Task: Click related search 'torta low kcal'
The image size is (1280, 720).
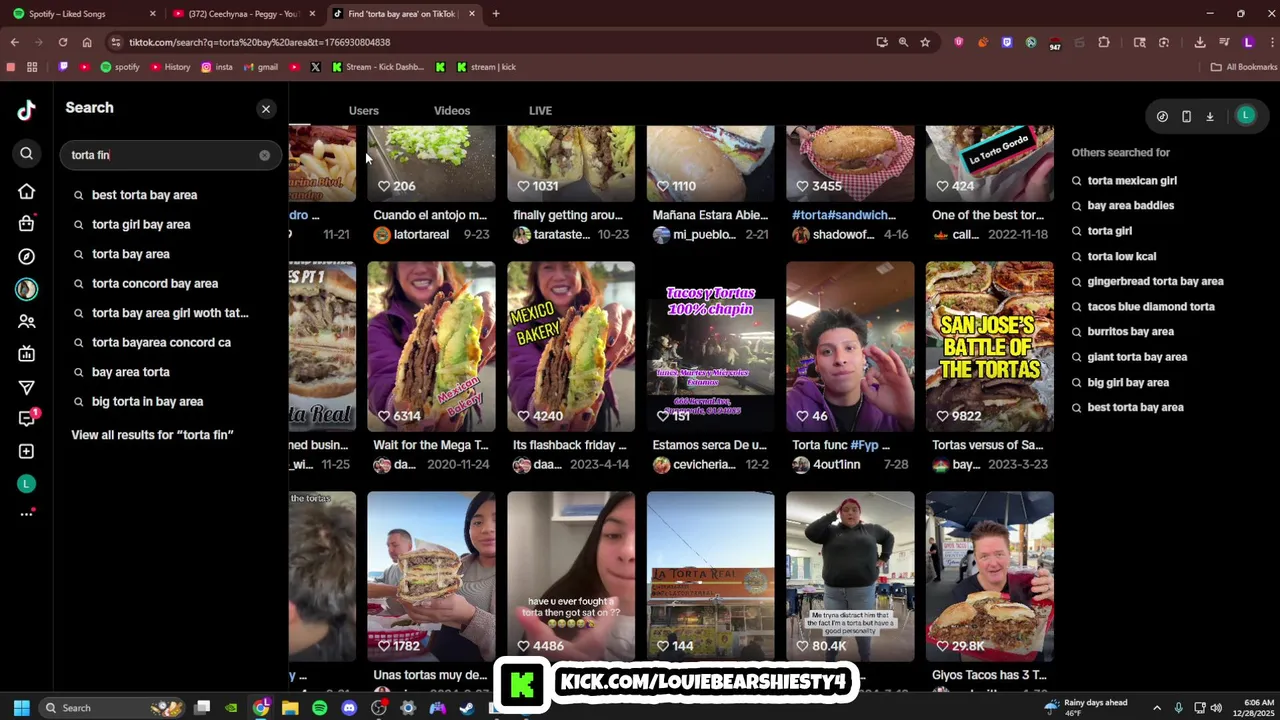Action: pos(1121,257)
